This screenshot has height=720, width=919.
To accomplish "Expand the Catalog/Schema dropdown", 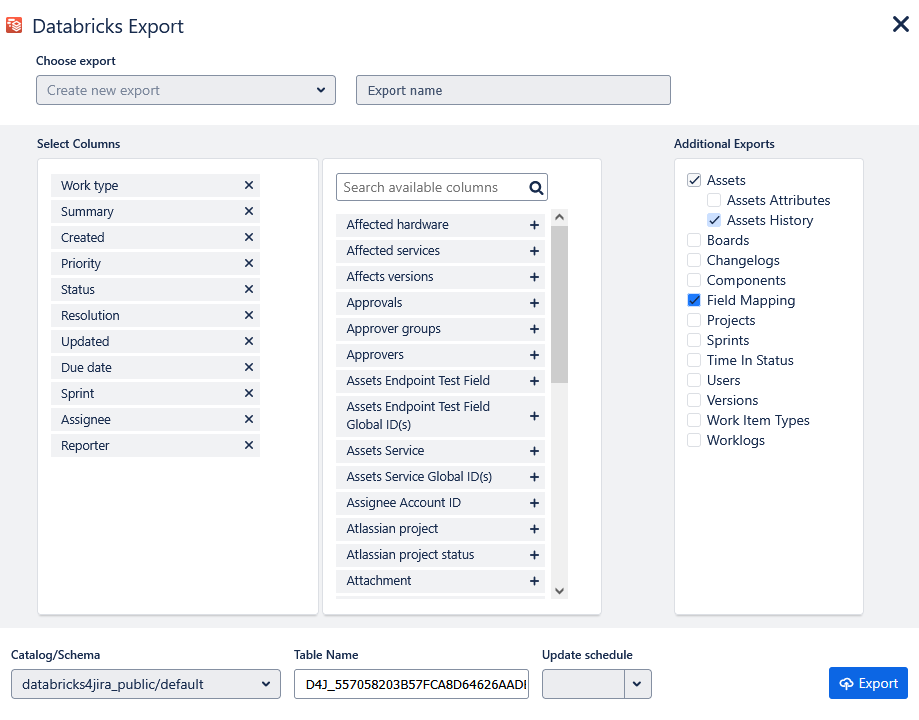I will [146, 684].
